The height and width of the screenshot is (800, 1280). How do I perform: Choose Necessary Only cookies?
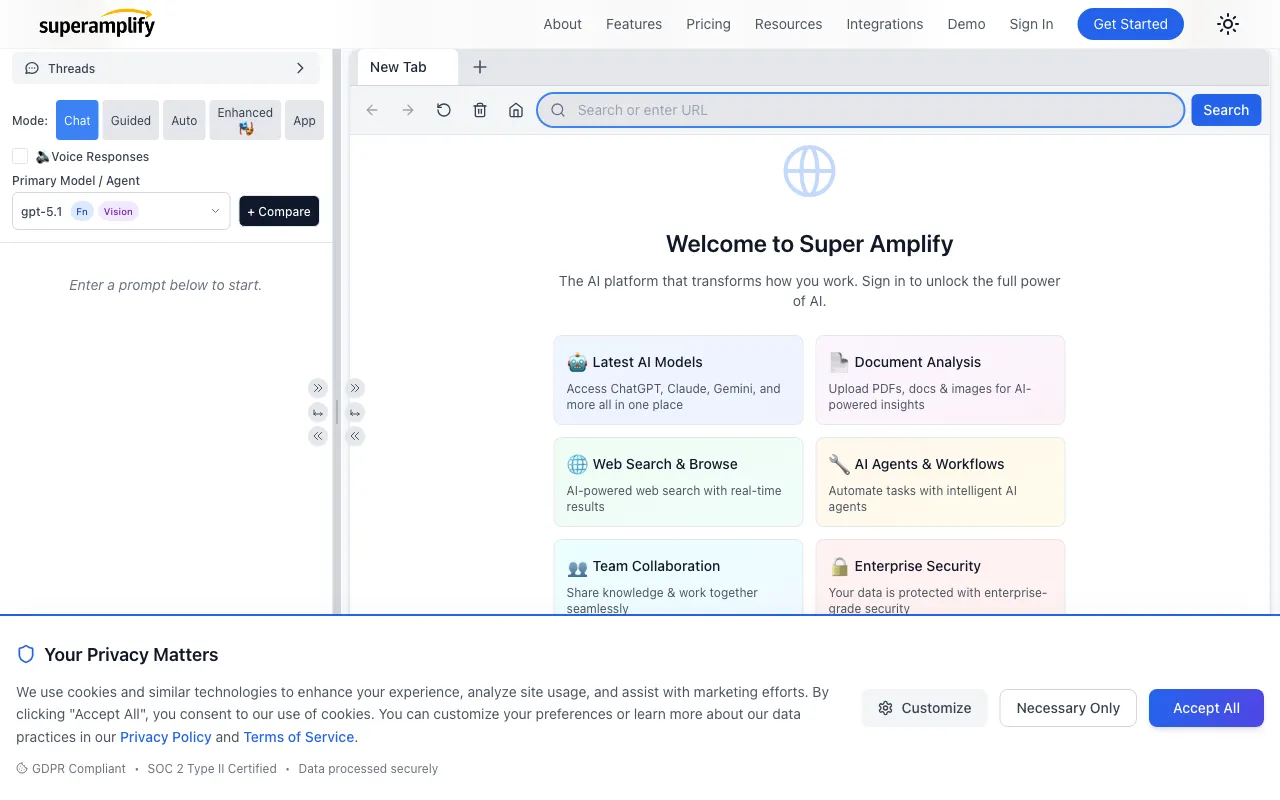pyautogui.click(x=1068, y=708)
